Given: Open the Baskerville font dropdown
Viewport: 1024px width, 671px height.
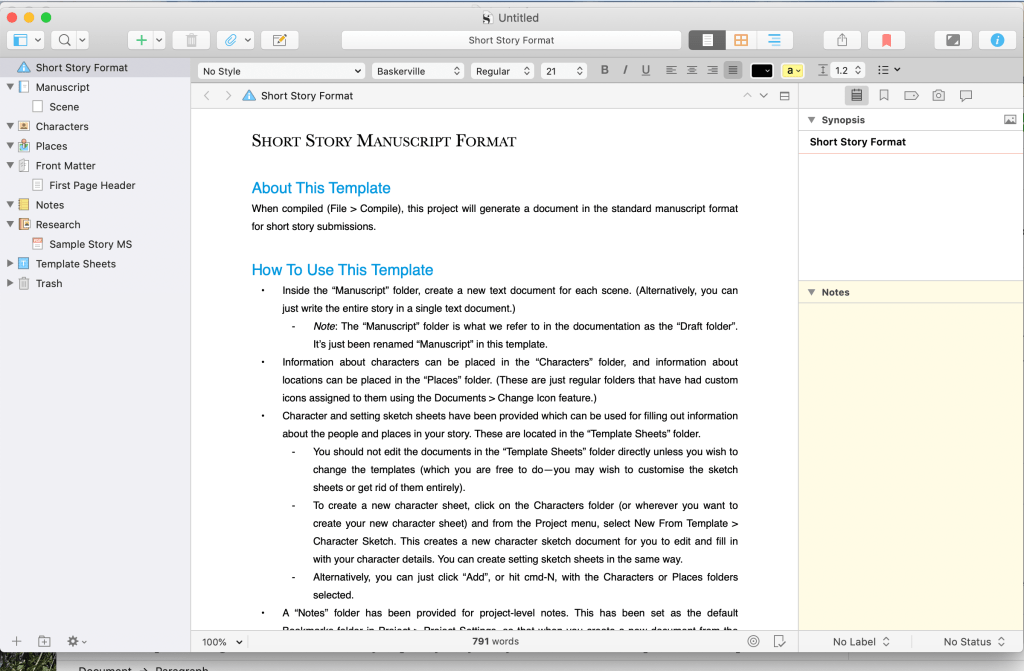Looking at the screenshot, I should click(418, 71).
